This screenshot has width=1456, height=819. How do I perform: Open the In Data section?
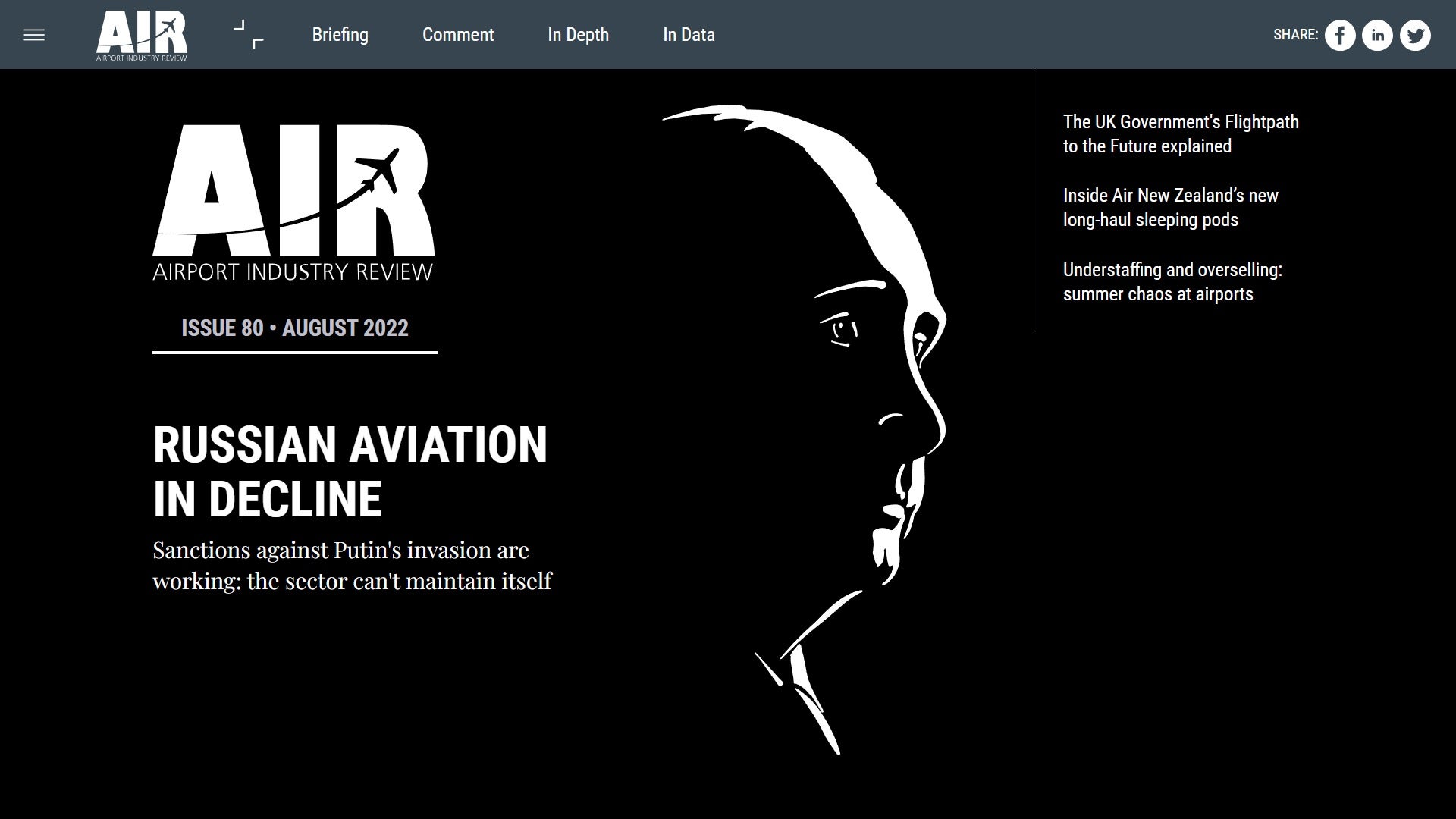point(689,35)
